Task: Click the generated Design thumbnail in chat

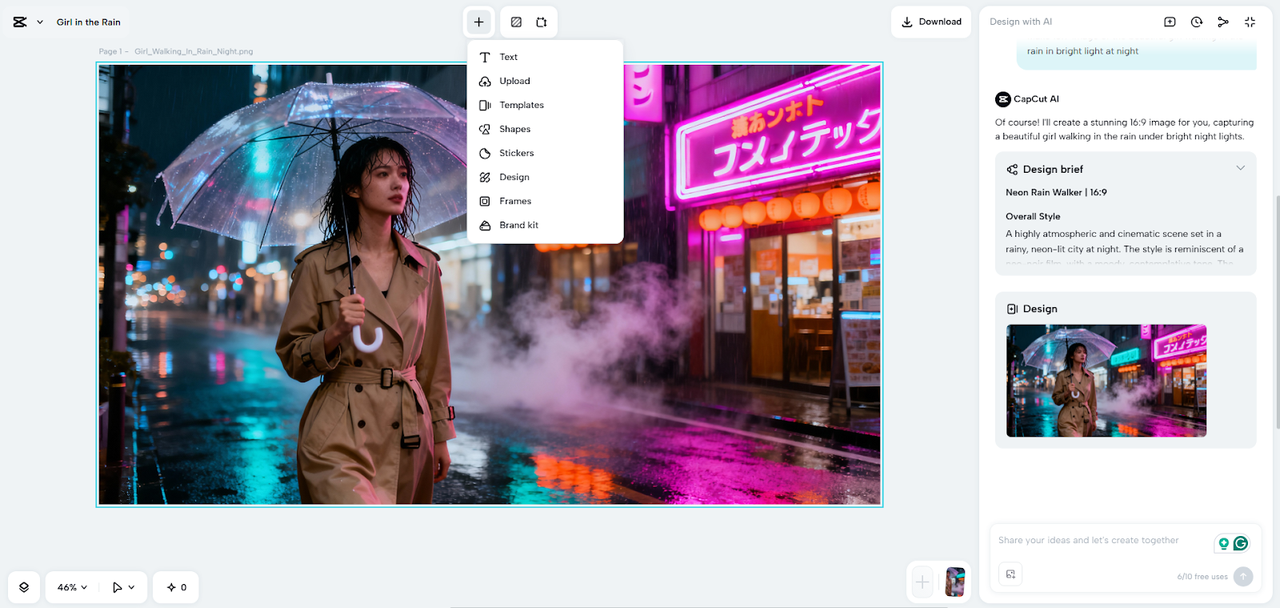Action: 1106,380
